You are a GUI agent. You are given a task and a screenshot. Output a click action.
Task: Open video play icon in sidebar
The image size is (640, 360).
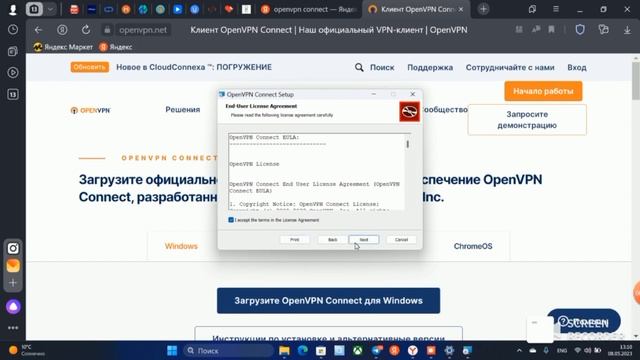click(13, 73)
